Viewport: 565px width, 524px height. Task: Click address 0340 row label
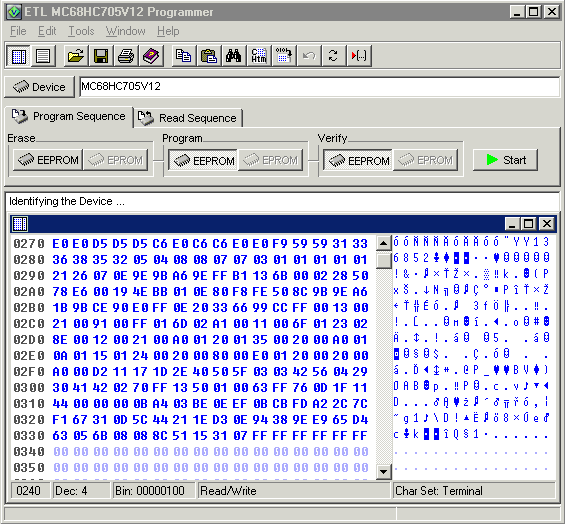(29, 452)
